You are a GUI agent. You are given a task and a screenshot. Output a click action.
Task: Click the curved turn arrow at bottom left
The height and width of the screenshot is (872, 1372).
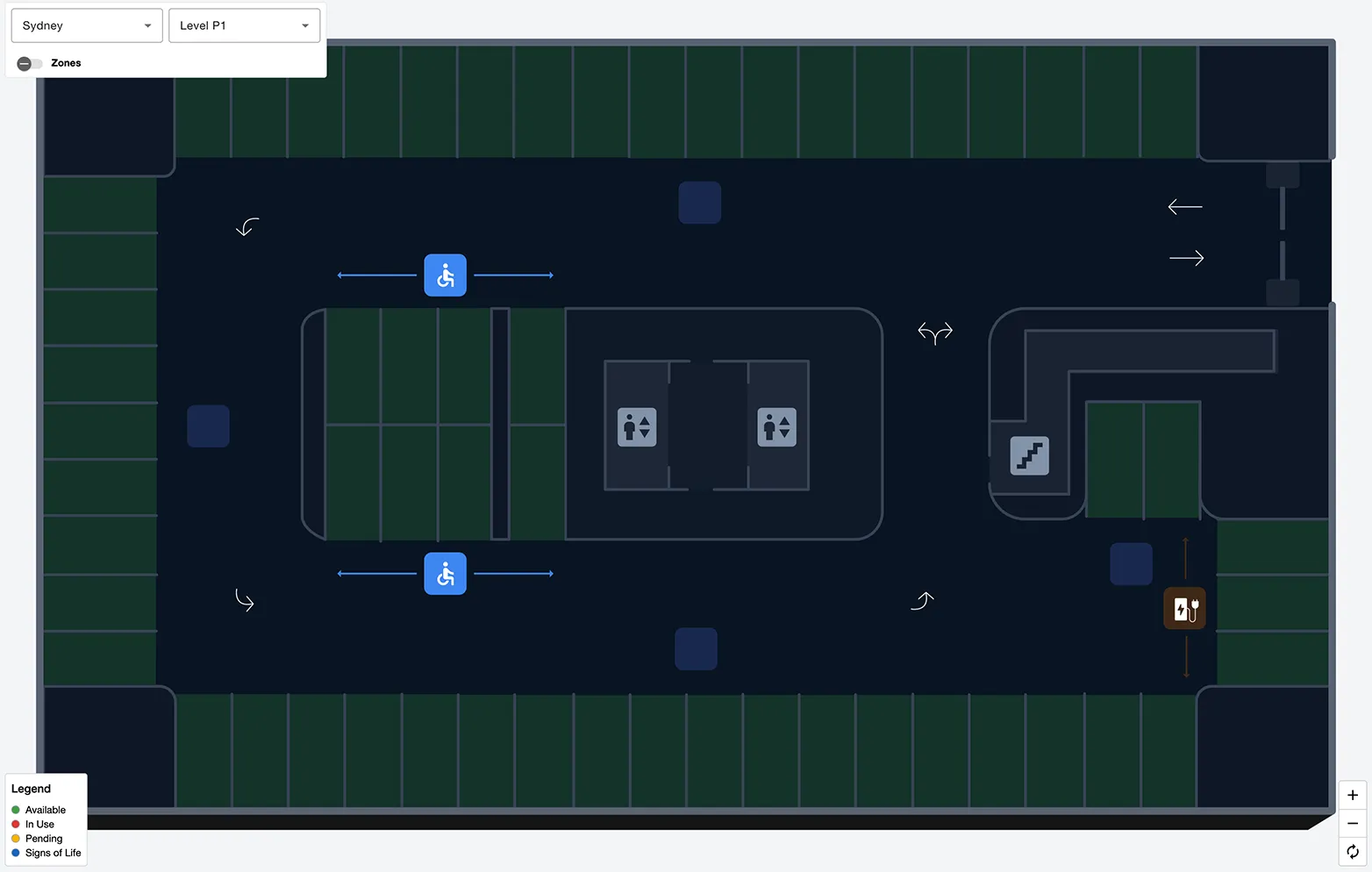point(245,600)
